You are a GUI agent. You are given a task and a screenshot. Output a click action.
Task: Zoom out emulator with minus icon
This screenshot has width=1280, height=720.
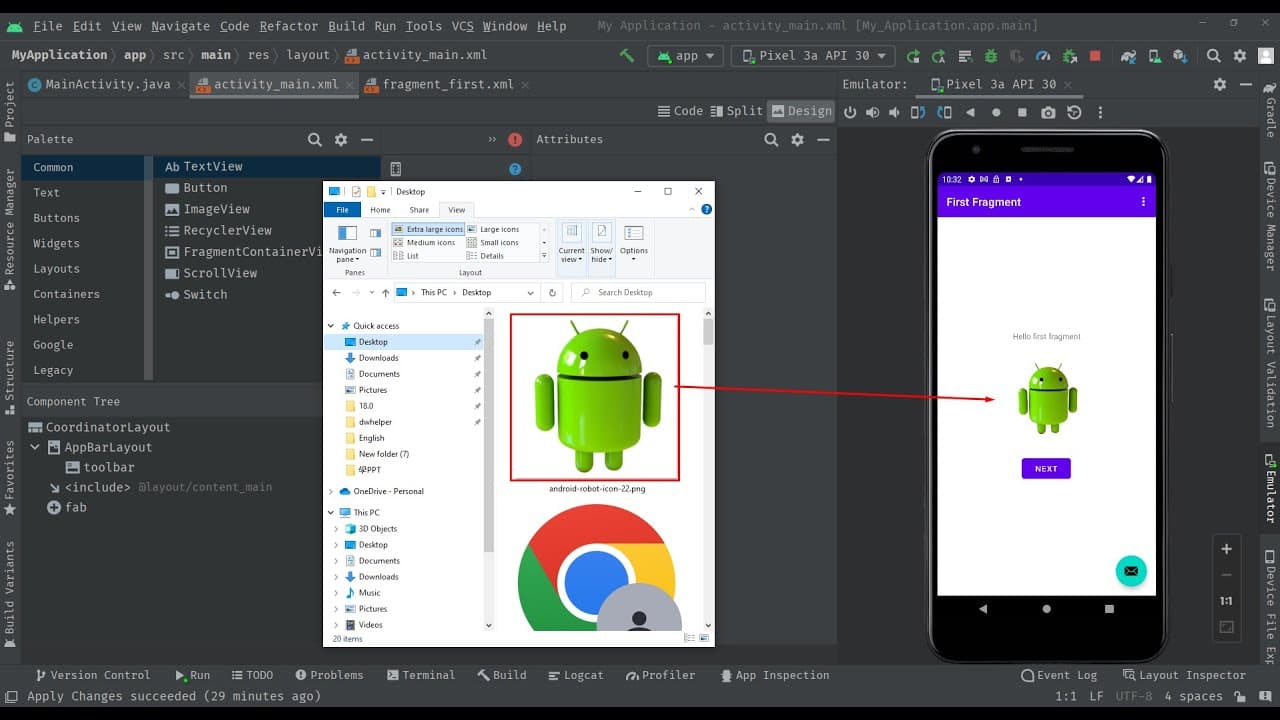click(1227, 575)
